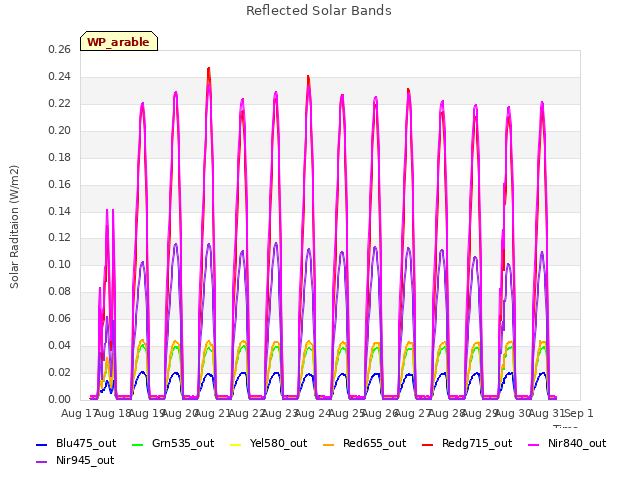Click the WP_arable annotation label
Image resolution: width=640 pixels, height=480 pixels.
[119, 41]
